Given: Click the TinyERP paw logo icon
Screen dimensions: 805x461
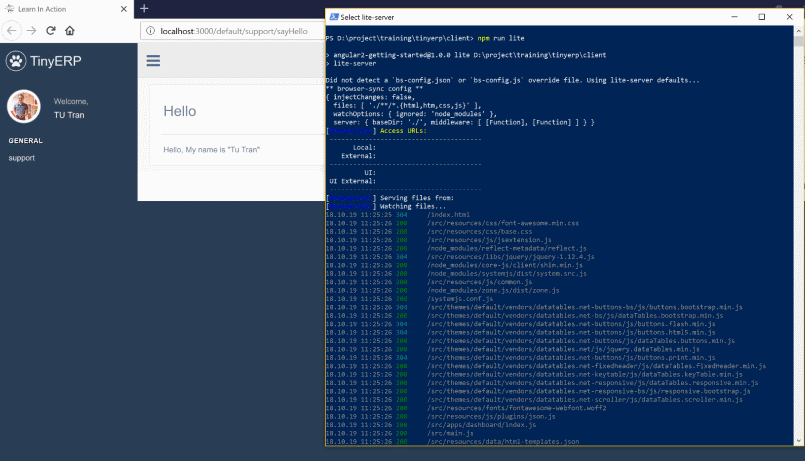Looking at the screenshot, I should [x=16, y=61].
